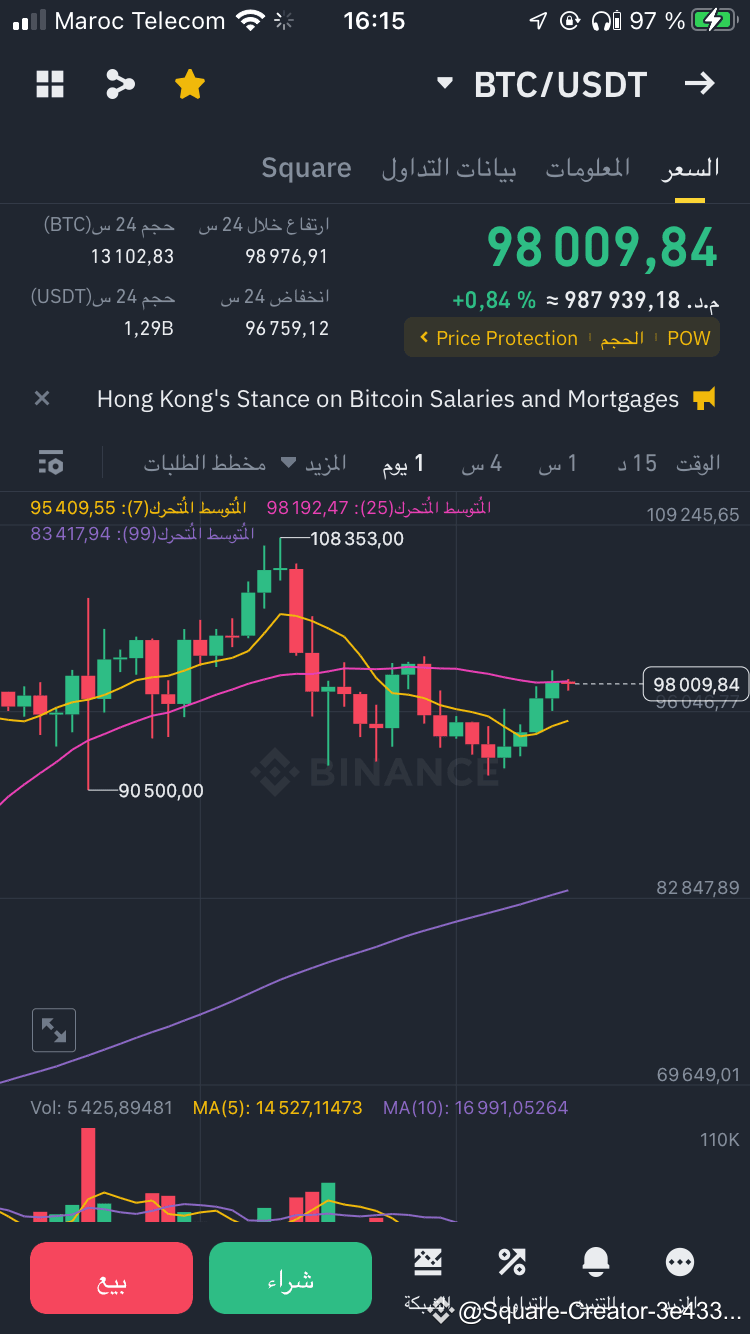This screenshot has height=1334, width=750.
Task: Tap the yellow megaphone announcement icon
Action: click(705, 398)
